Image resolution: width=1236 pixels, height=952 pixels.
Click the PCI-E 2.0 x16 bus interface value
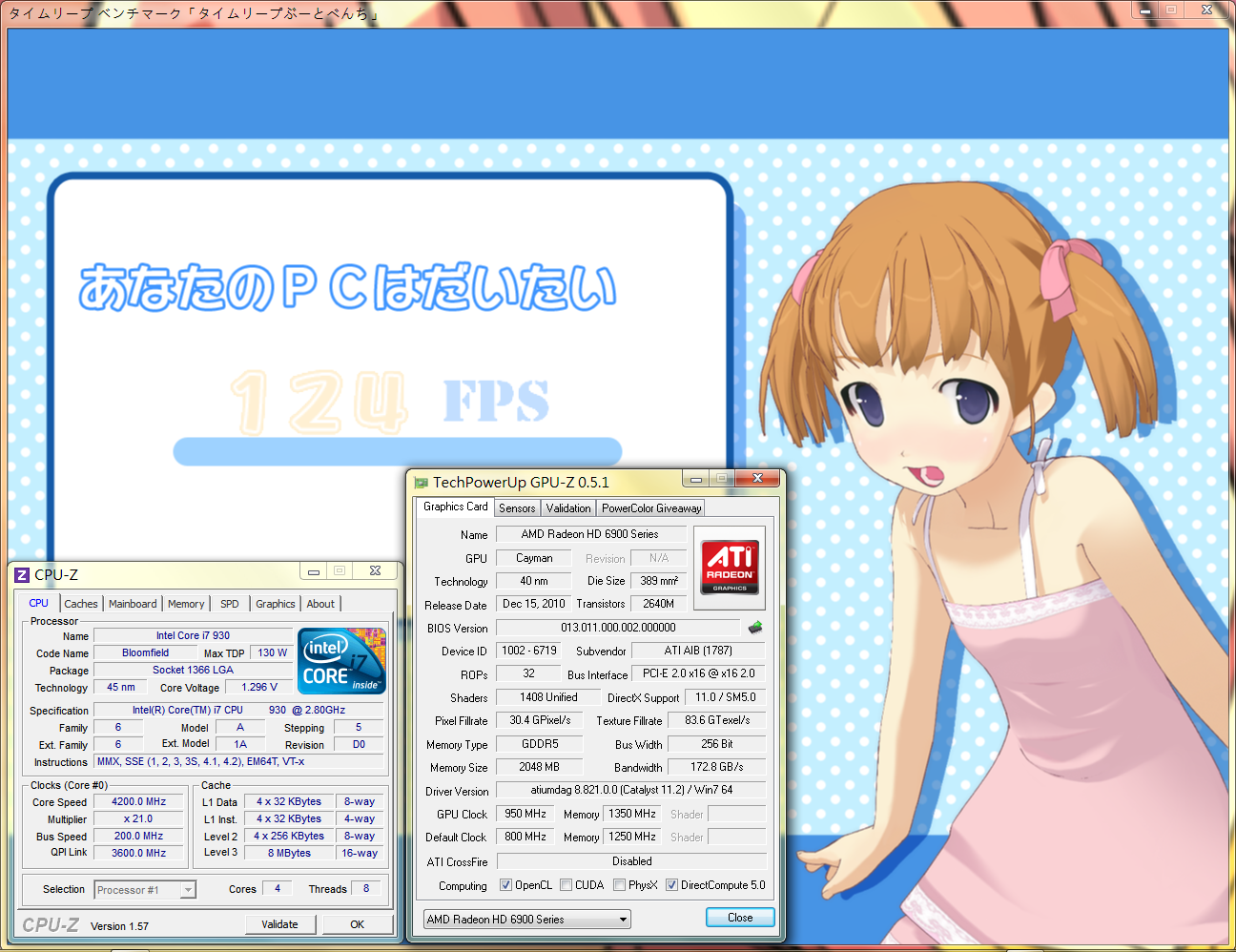(x=698, y=673)
